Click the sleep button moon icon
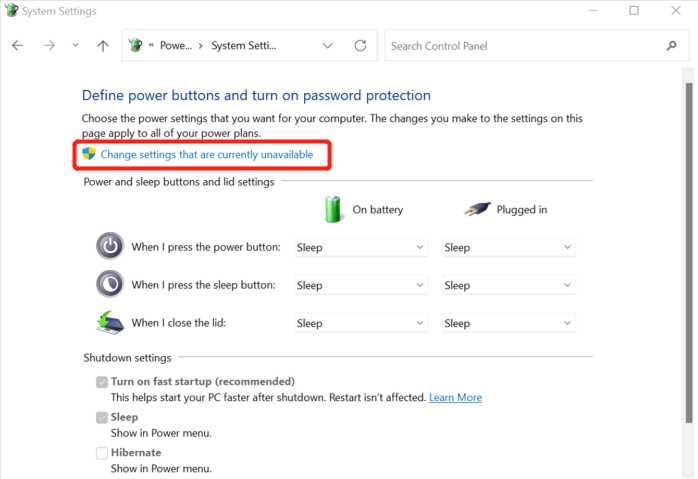The image size is (698, 479). (x=110, y=284)
